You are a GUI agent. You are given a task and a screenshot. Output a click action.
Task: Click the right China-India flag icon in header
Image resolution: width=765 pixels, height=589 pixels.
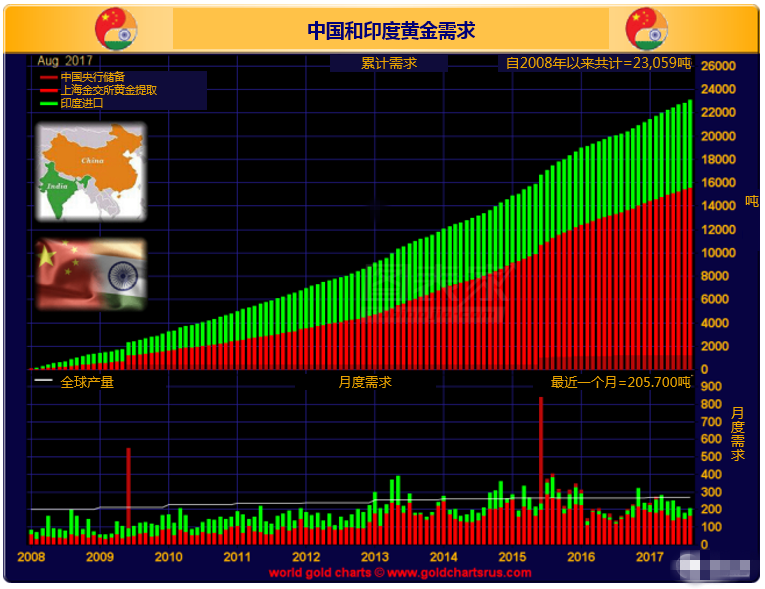coord(647,29)
